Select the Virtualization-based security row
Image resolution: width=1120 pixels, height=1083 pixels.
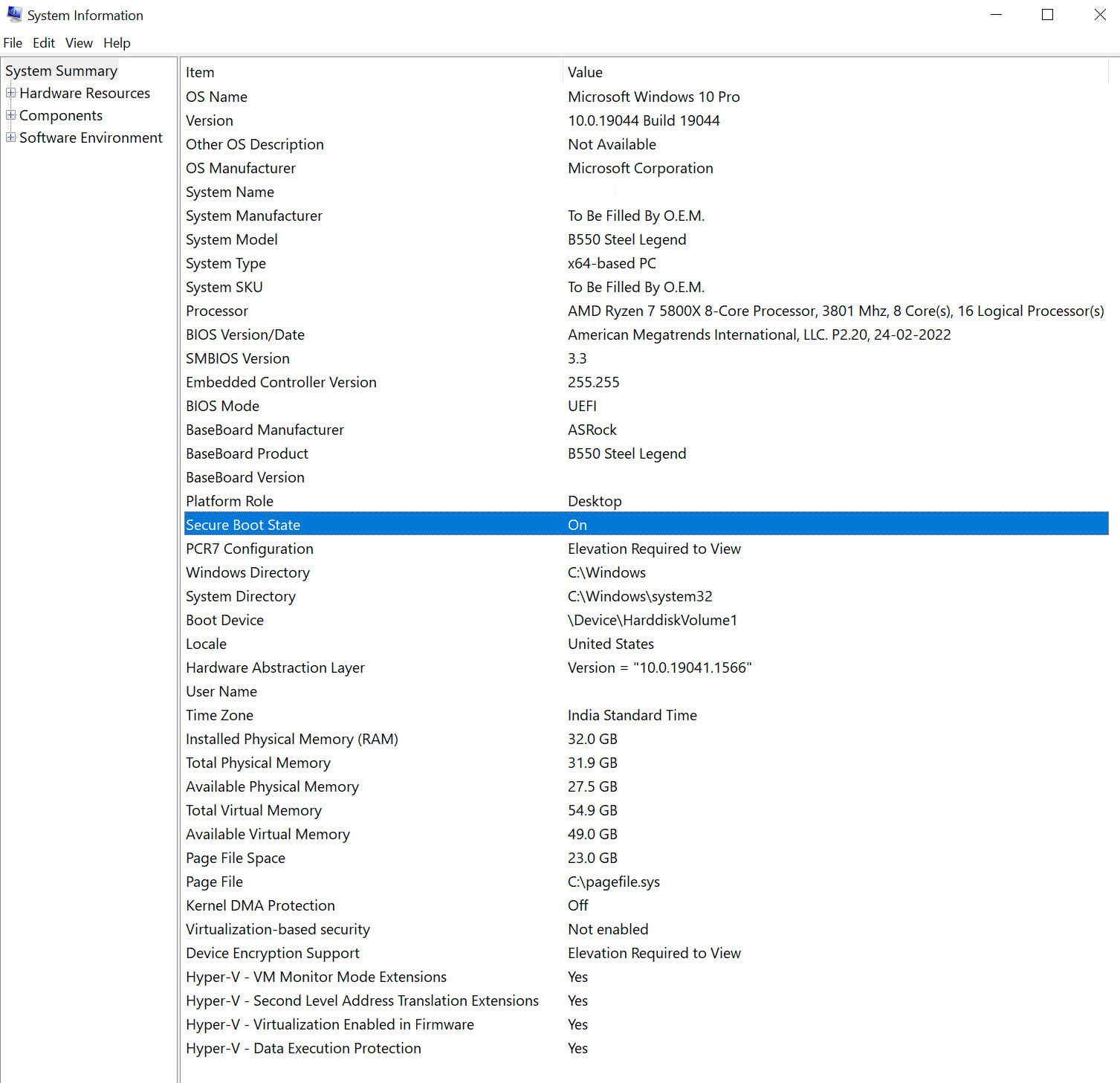pyautogui.click(x=646, y=929)
